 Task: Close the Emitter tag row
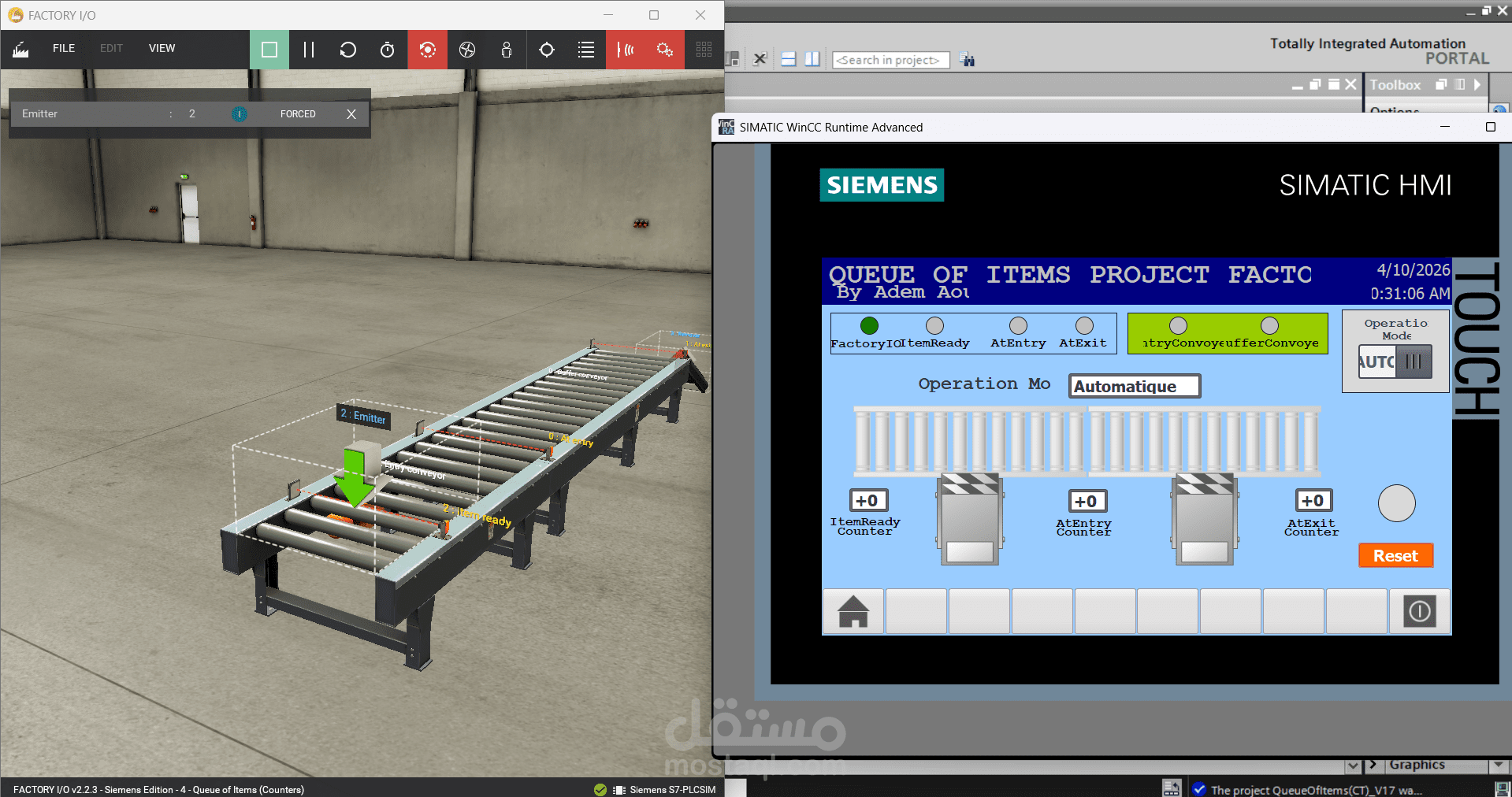click(351, 114)
